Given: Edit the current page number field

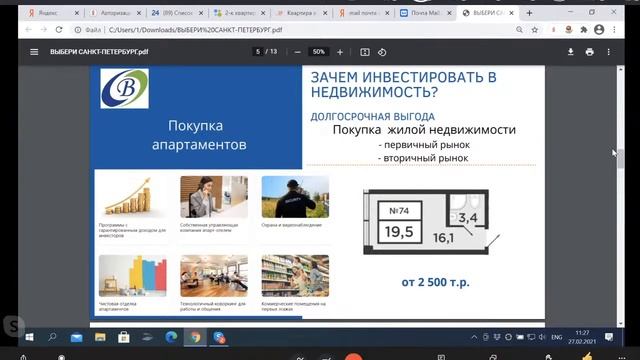Looking at the screenshot, I should (x=258, y=52).
